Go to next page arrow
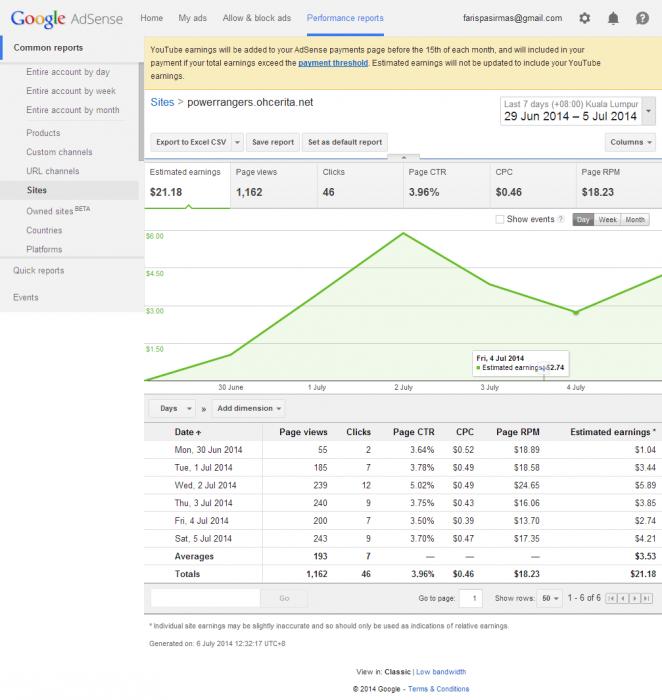Image resolution: width=662 pixels, height=700 pixels. [634, 598]
